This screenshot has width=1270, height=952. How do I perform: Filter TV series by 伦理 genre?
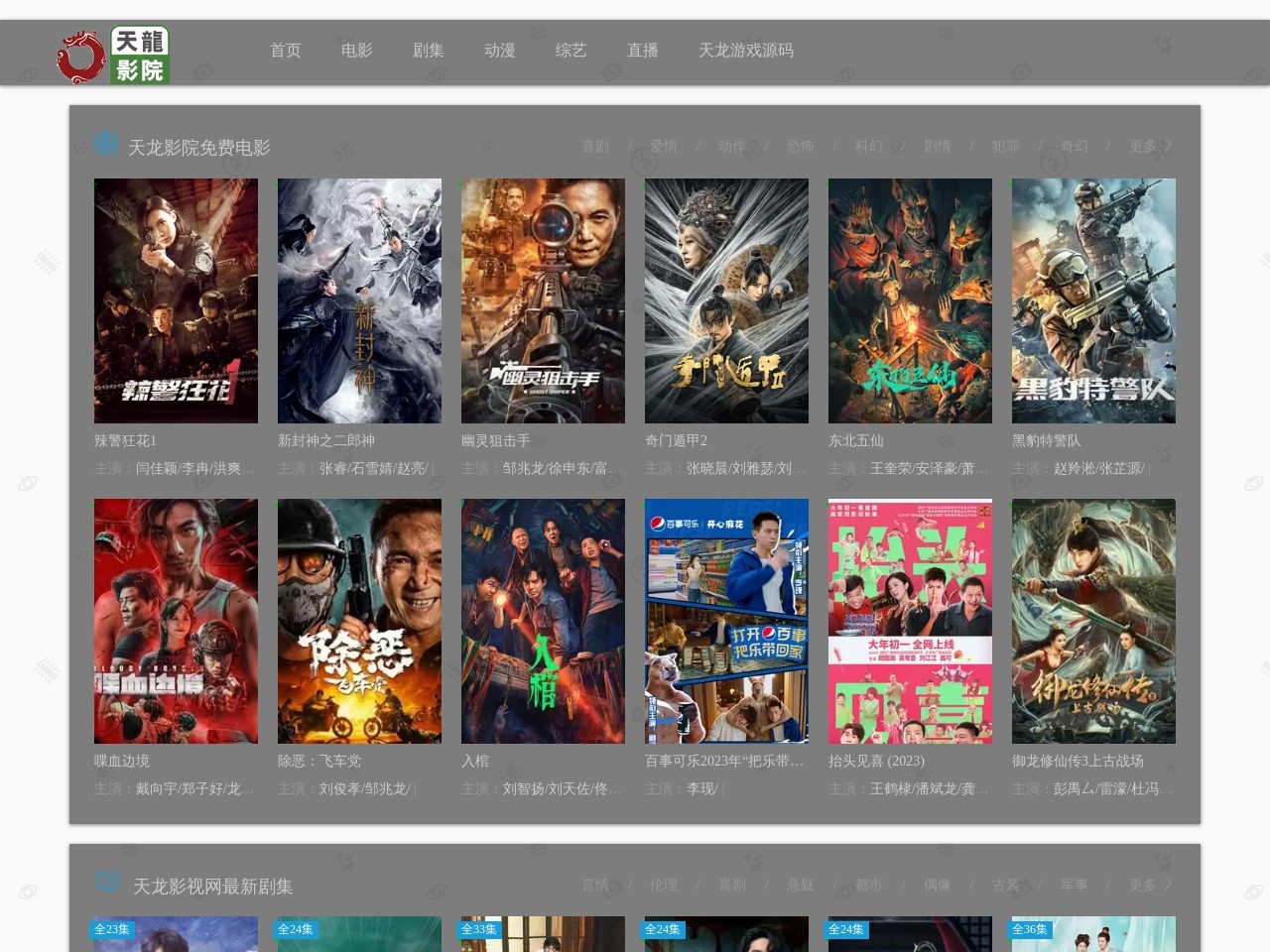[x=664, y=885]
